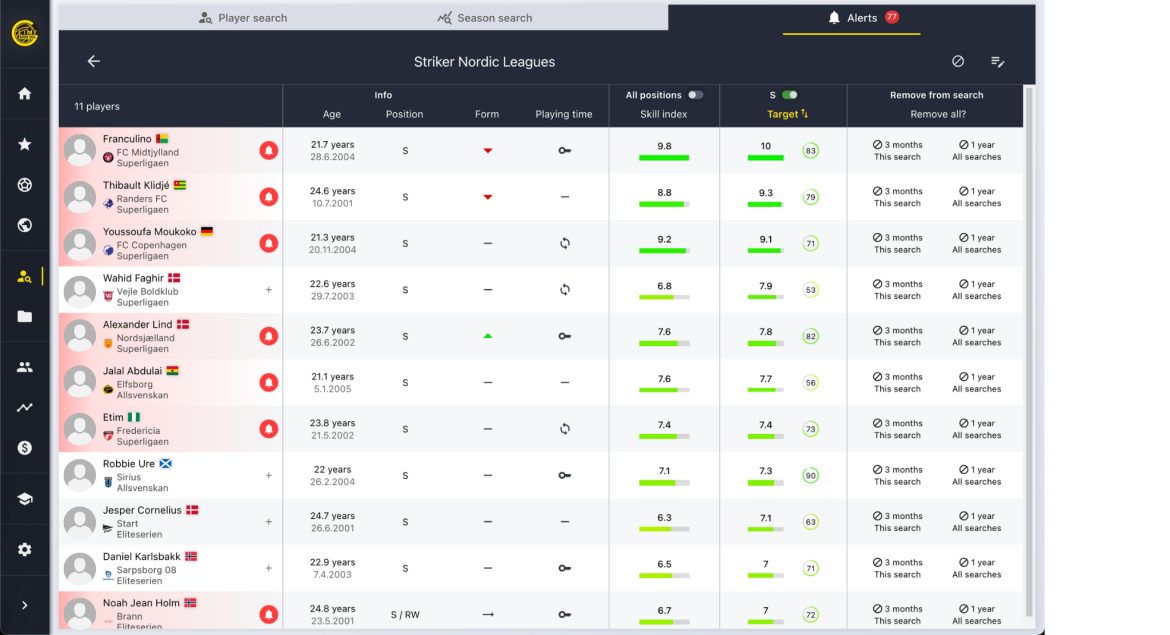1170x635 pixels.
Task: Click Franculino's skill index bar
Action: (664, 158)
